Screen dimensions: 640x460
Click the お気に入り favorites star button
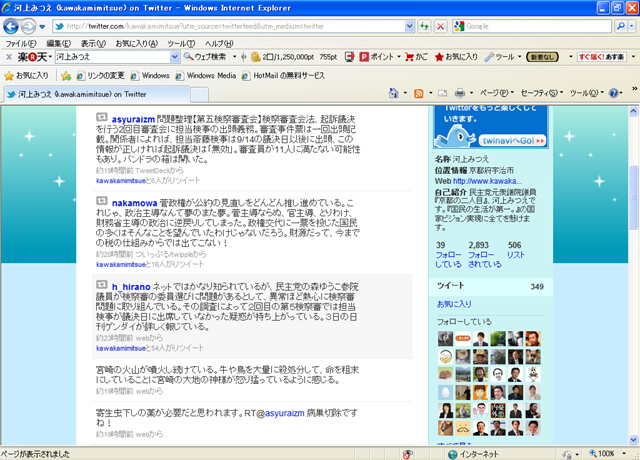pyautogui.click(x=26, y=76)
